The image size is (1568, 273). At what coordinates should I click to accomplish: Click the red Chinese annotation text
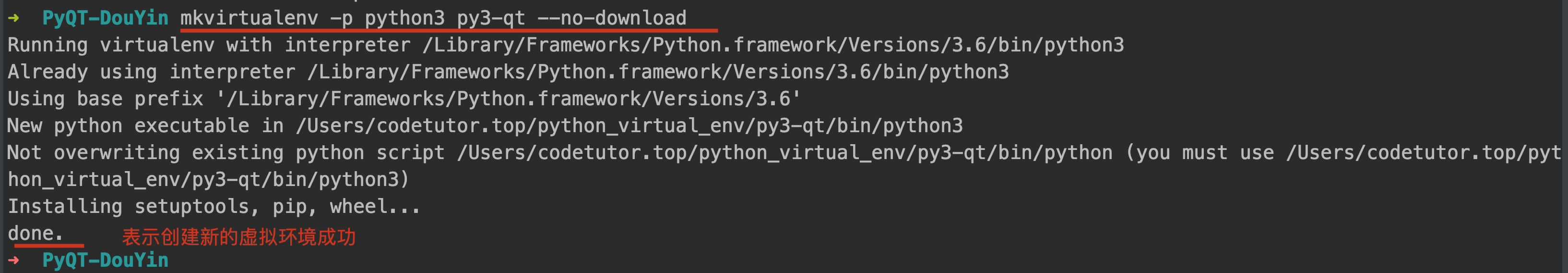pos(238,237)
